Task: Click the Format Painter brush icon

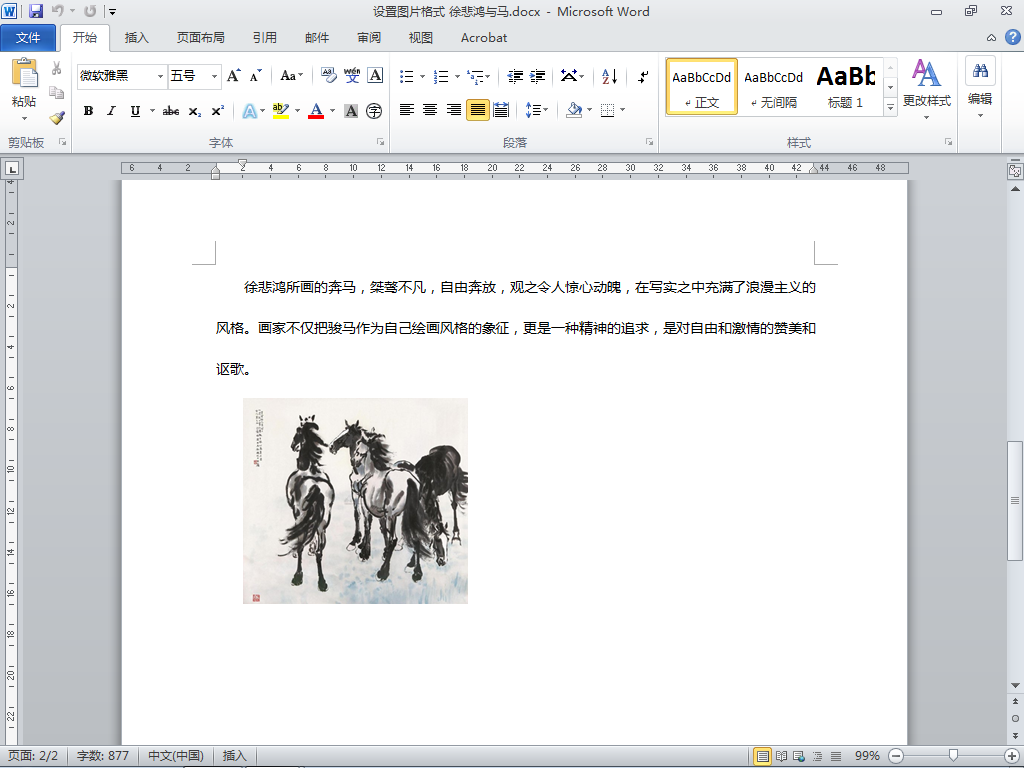Action: (x=57, y=118)
